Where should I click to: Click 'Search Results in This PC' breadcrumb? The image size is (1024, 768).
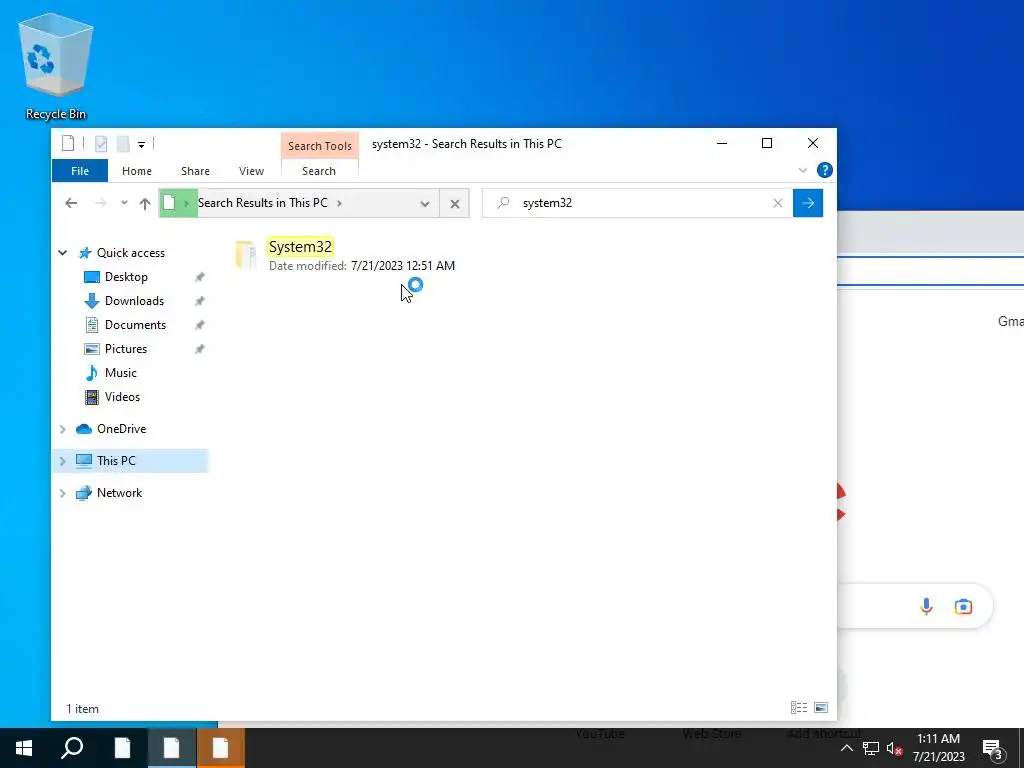tap(263, 203)
